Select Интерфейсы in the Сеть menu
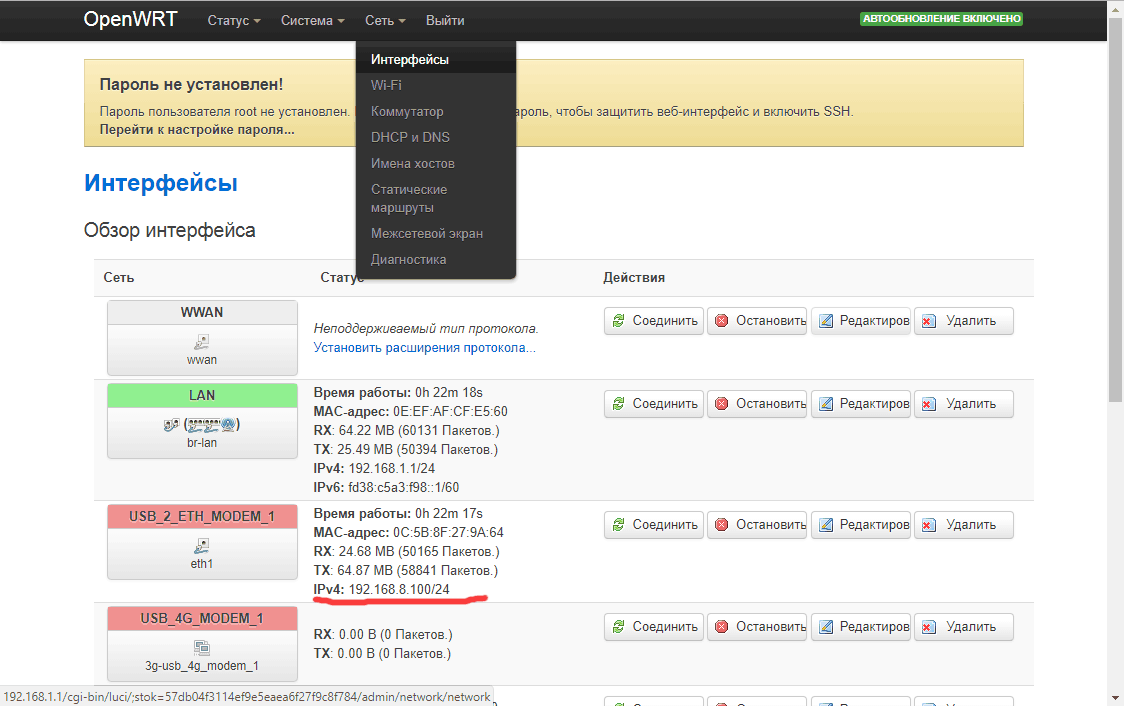The height and width of the screenshot is (706, 1124). tap(436, 59)
